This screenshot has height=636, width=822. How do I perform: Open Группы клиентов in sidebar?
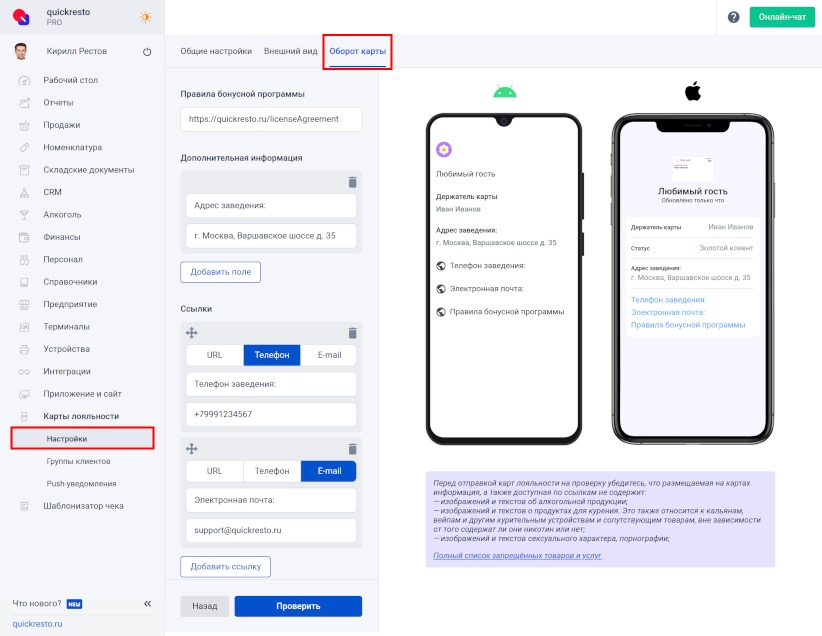click(x=78, y=461)
